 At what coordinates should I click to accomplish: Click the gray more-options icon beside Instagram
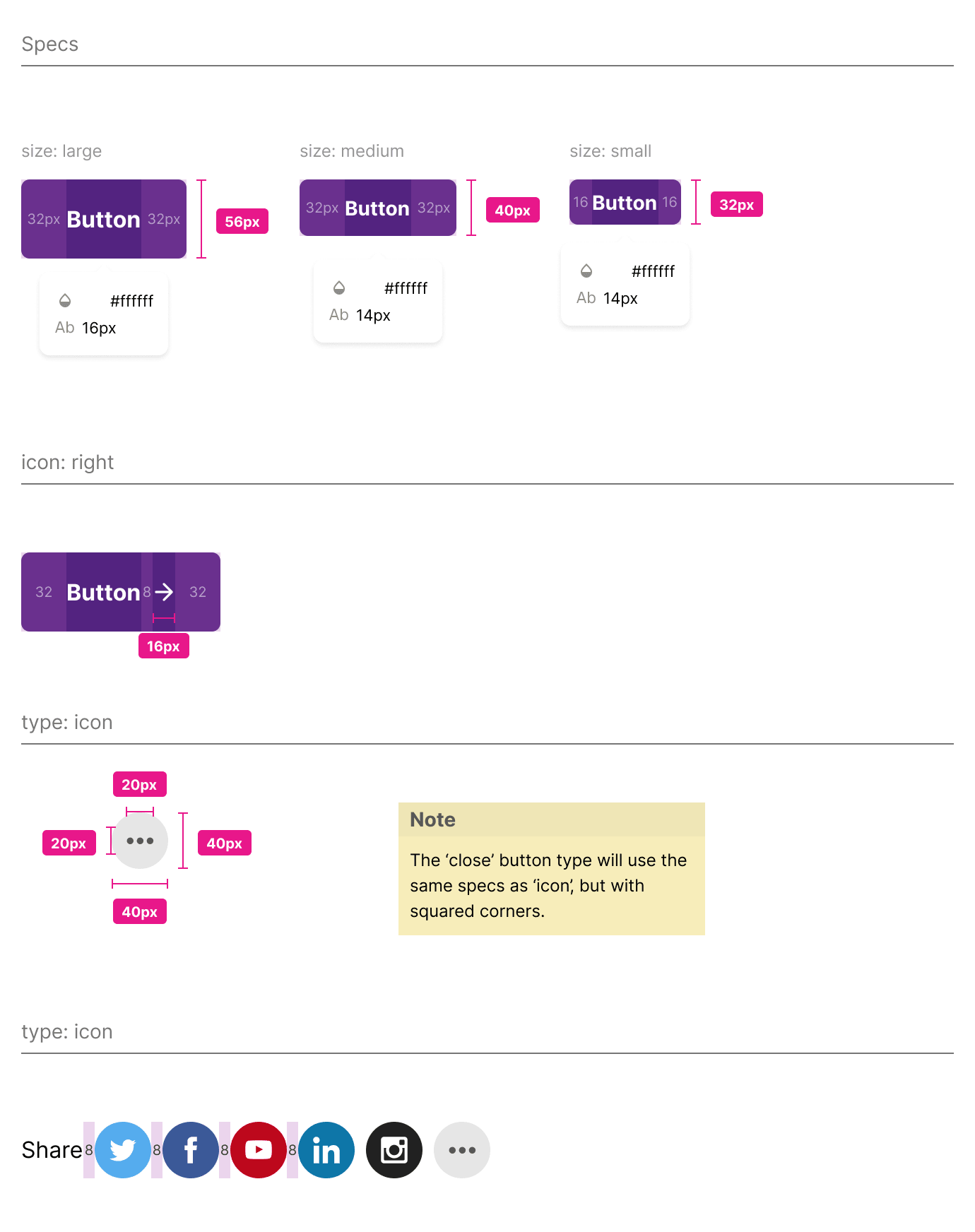462,1150
